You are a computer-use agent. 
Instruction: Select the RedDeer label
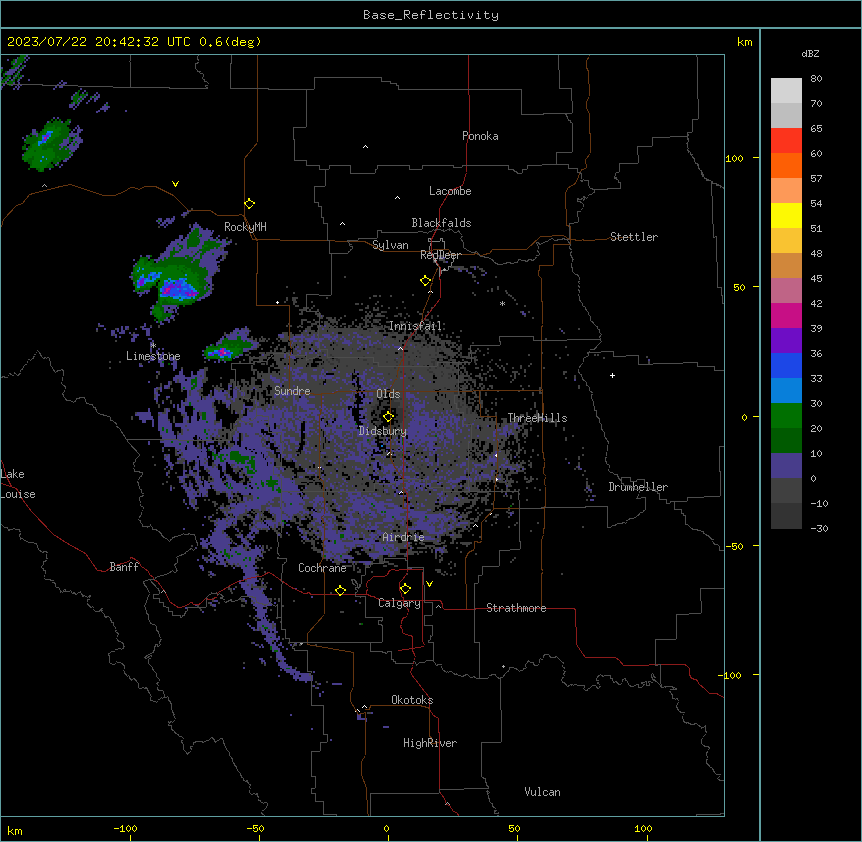(x=440, y=255)
